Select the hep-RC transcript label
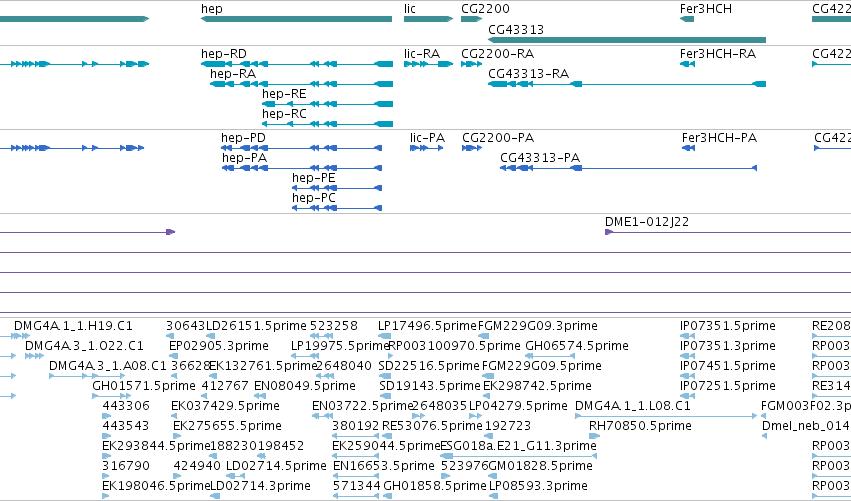 [284, 114]
